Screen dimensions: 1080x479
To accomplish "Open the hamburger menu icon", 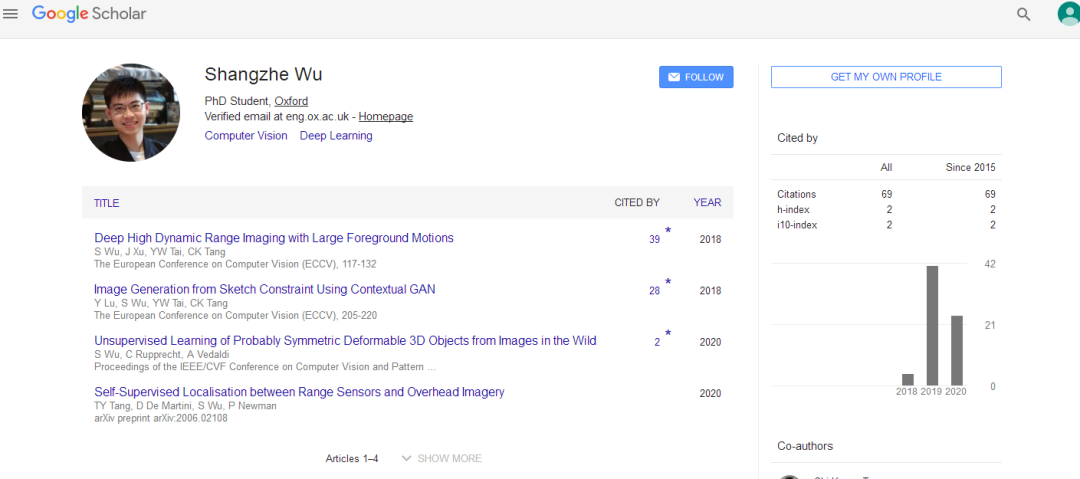I will (x=11, y=14).
